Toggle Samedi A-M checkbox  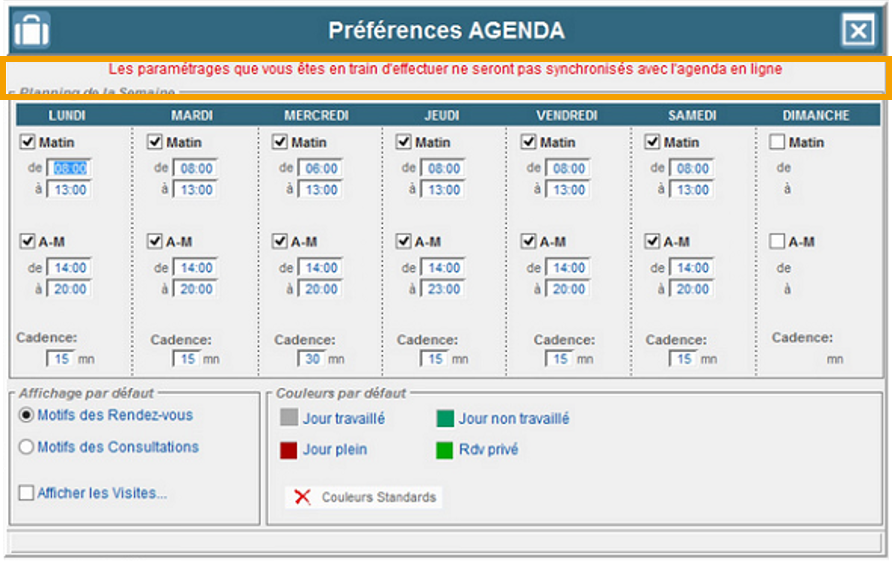(653, 241)
